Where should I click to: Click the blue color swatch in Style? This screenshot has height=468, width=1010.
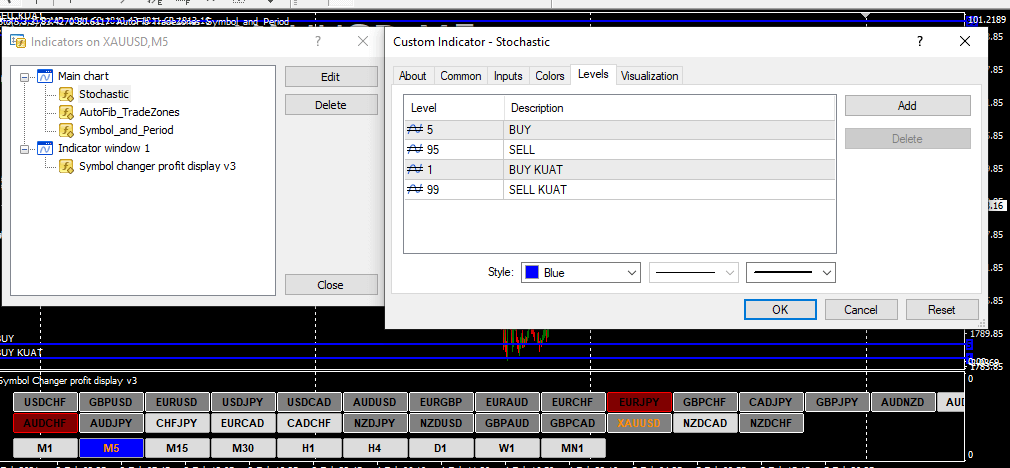coord(533,272)
